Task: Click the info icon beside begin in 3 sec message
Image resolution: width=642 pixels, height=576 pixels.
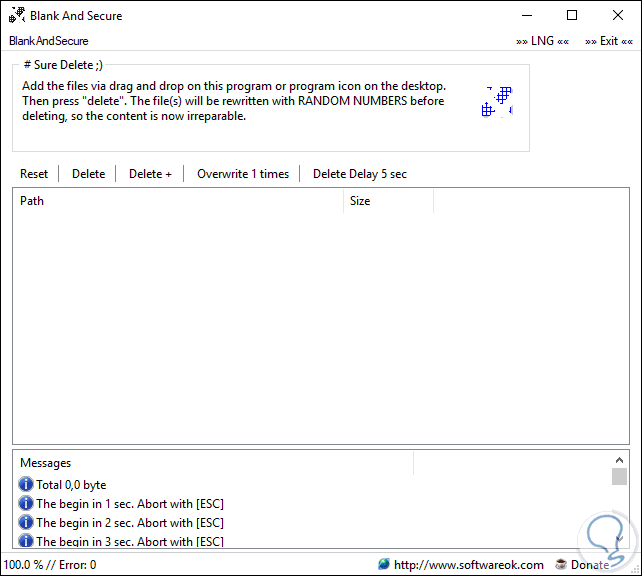Action: 26,541
